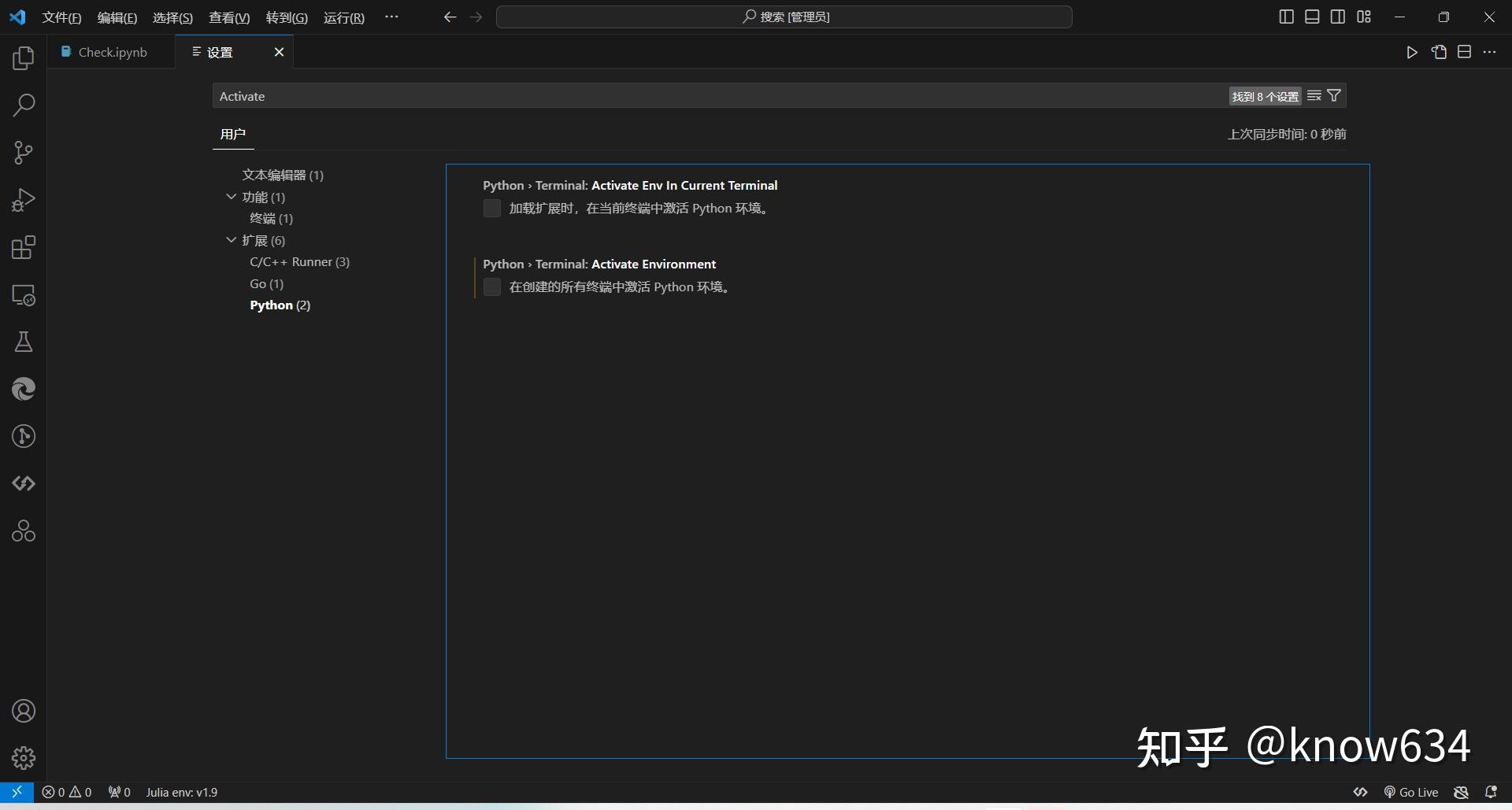Open the Accounts menu icon

24,711
